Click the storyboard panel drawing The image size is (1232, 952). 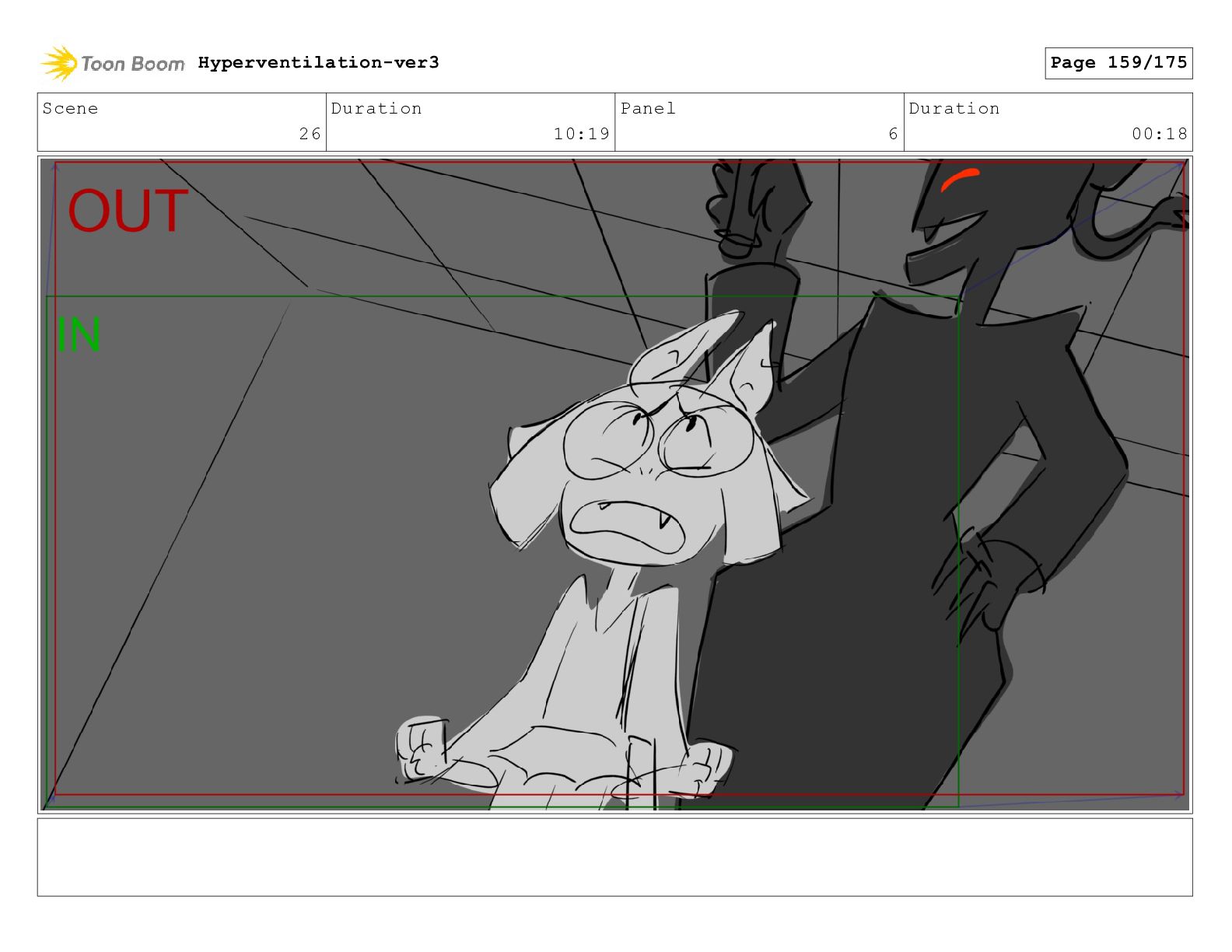click(614, 485)
